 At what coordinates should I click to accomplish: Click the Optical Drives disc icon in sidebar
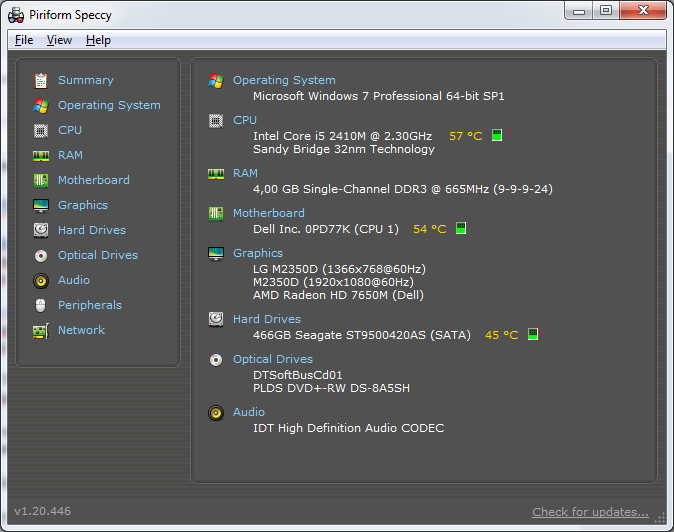point(41,256)
